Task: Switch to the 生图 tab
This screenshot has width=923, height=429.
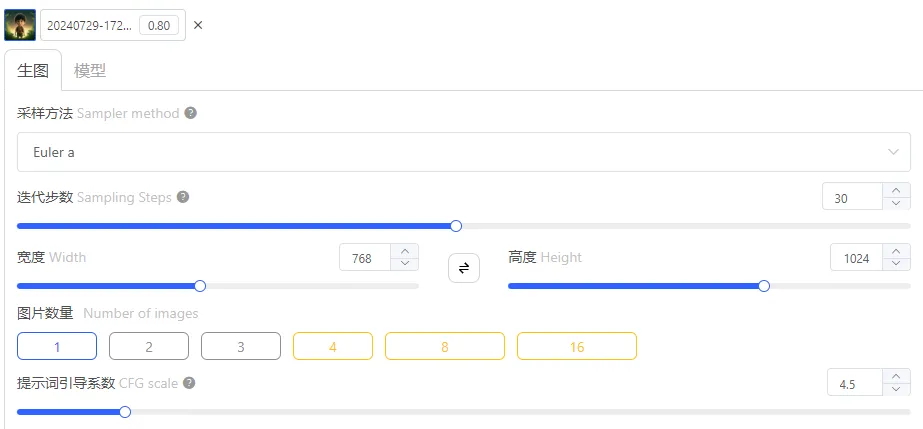Action: click(33, 70)
